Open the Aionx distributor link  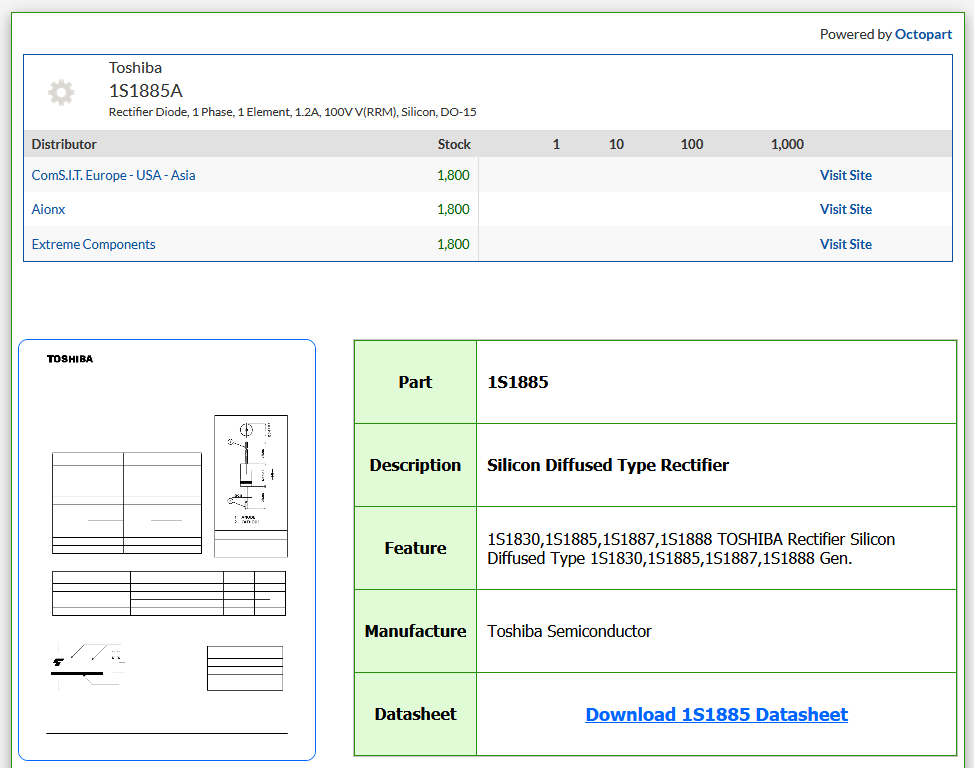click(x=48, y=209)
